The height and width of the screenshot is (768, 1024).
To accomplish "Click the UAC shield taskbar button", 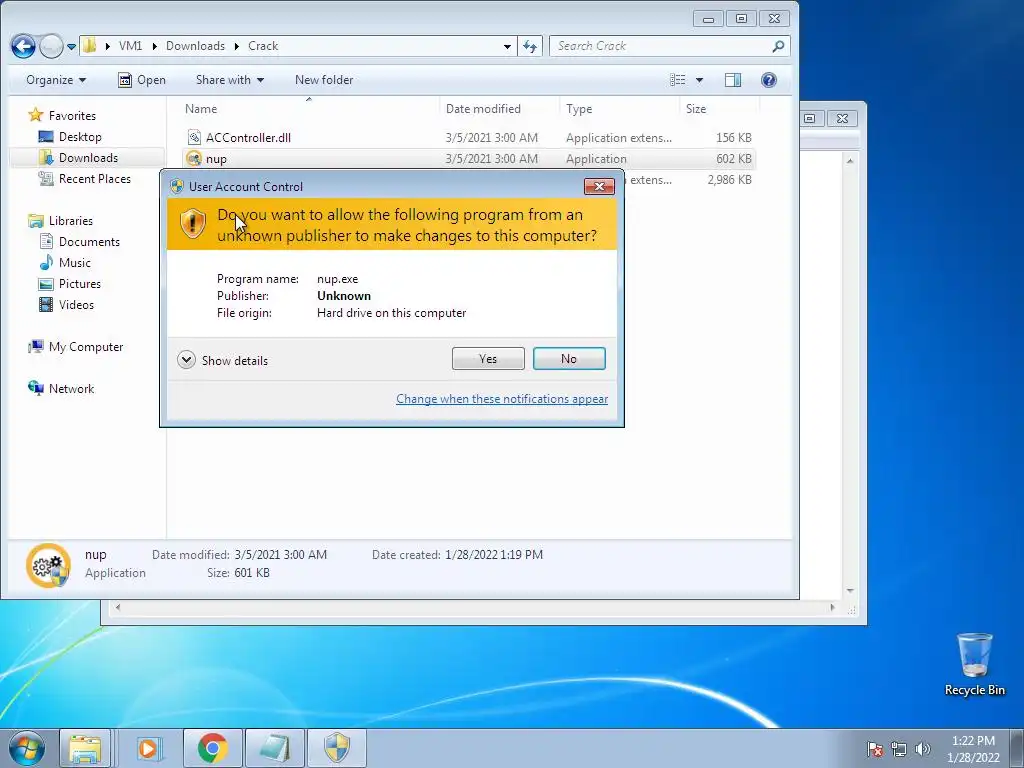I will (x=337, y=748).
